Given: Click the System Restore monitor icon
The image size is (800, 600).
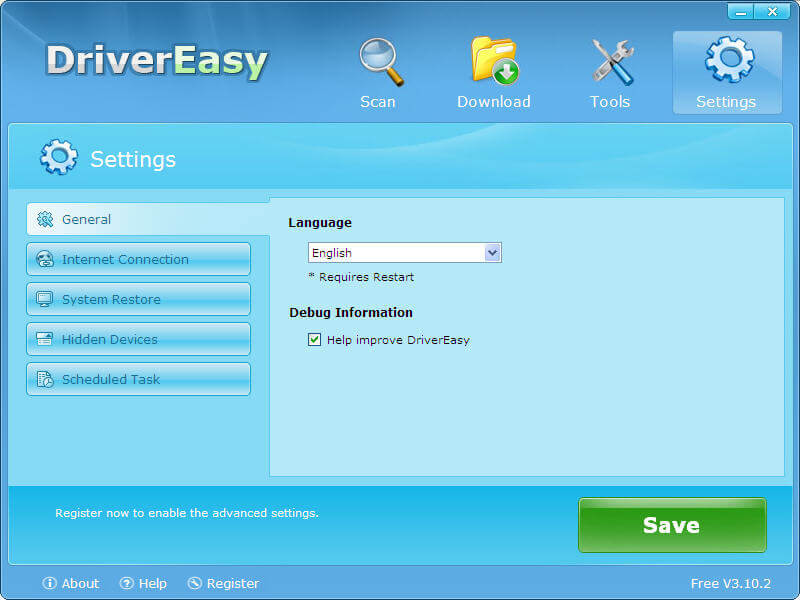Looking at the screenshot, I should [44, 299].
